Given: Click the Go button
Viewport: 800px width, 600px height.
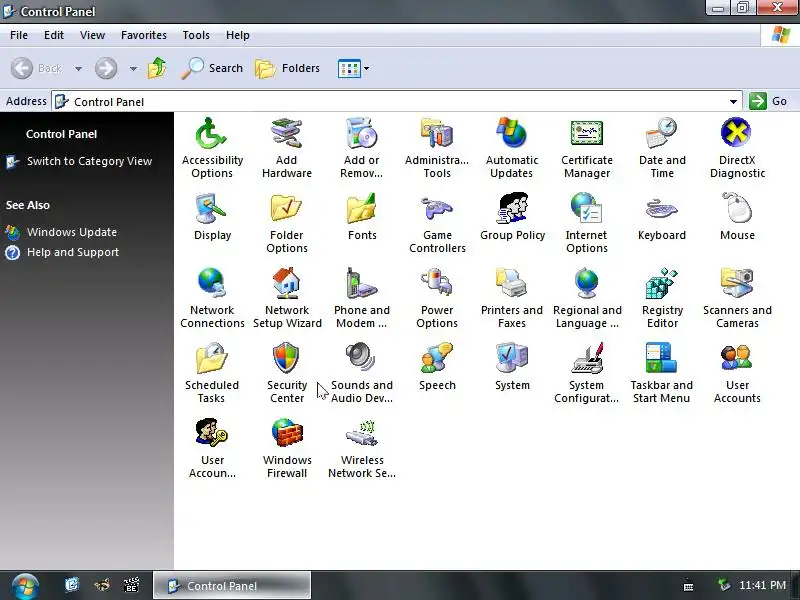Looking at the screenshot, I should pos(768,101).
